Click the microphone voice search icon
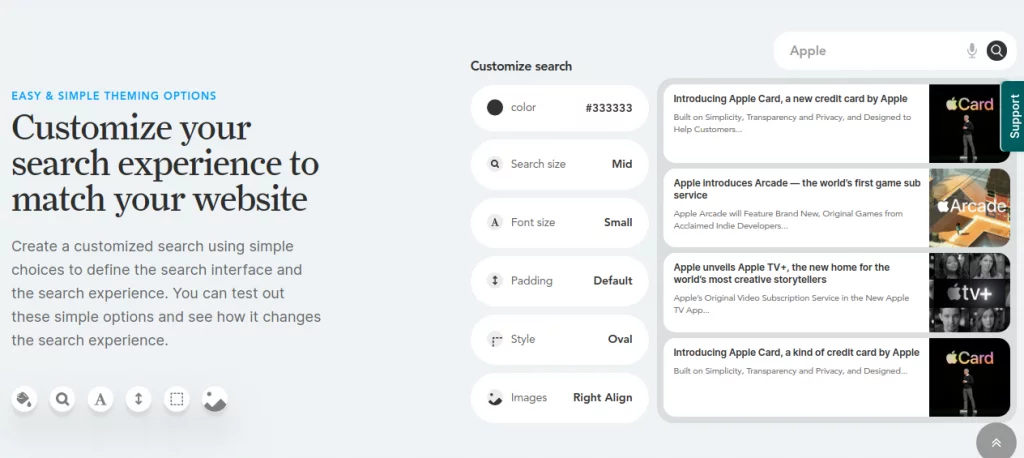 (972, 51)
